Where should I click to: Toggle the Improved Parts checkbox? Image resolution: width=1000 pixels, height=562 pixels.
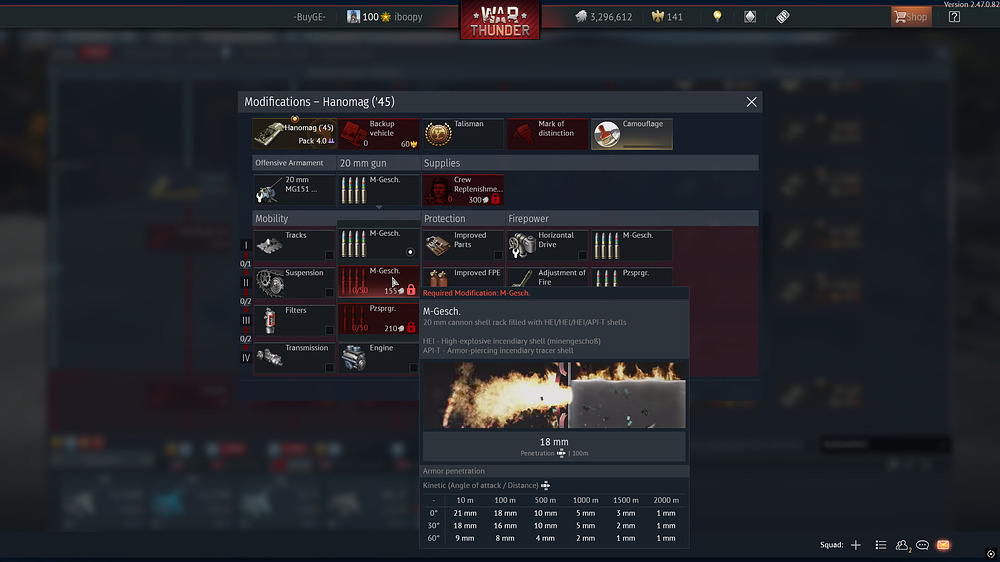pyautogui.click(x=497, y=255)
